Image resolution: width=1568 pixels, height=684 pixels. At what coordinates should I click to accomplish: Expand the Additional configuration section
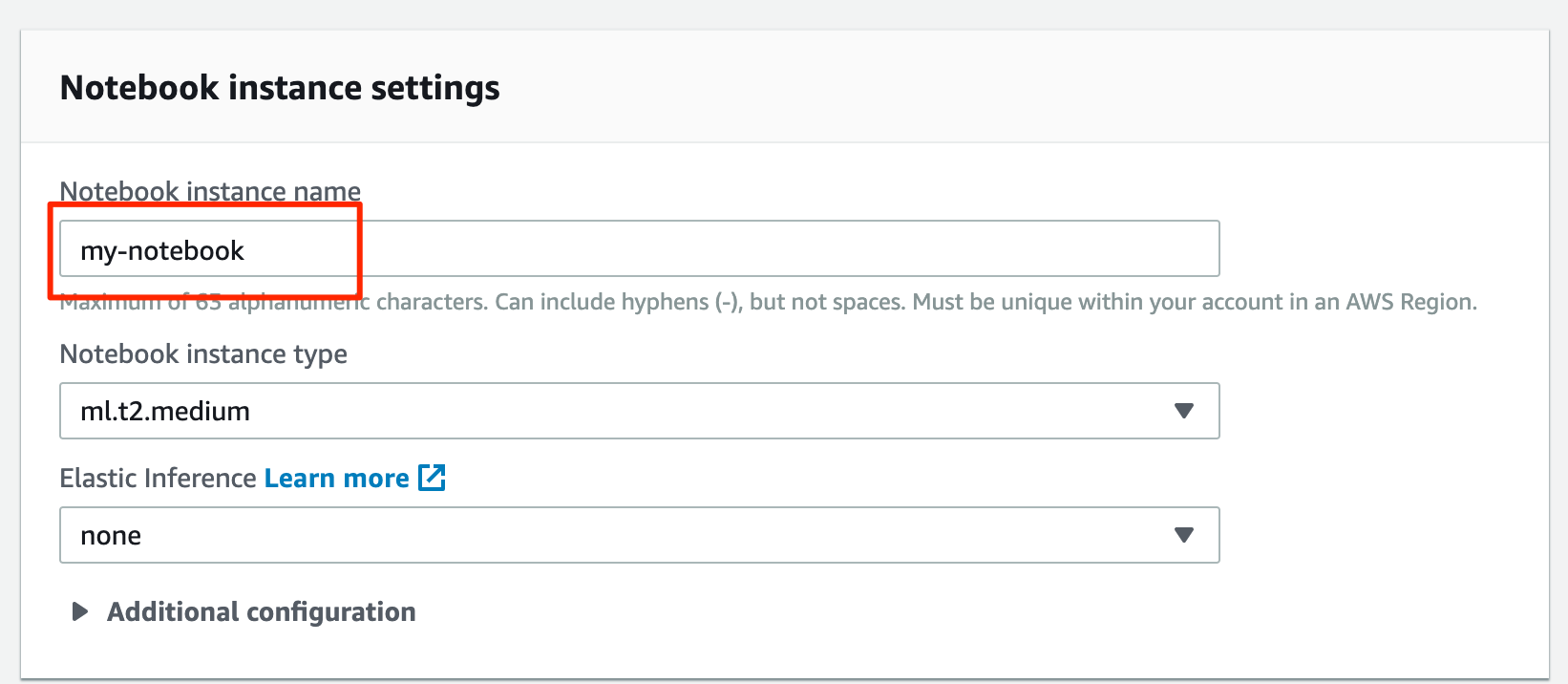[261, 611]
